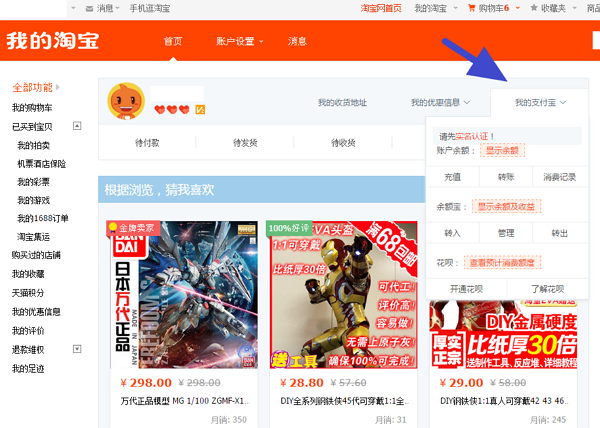
Task: Open the 我的淘宝 dropdown in top bar
Action: click(435, 8)
